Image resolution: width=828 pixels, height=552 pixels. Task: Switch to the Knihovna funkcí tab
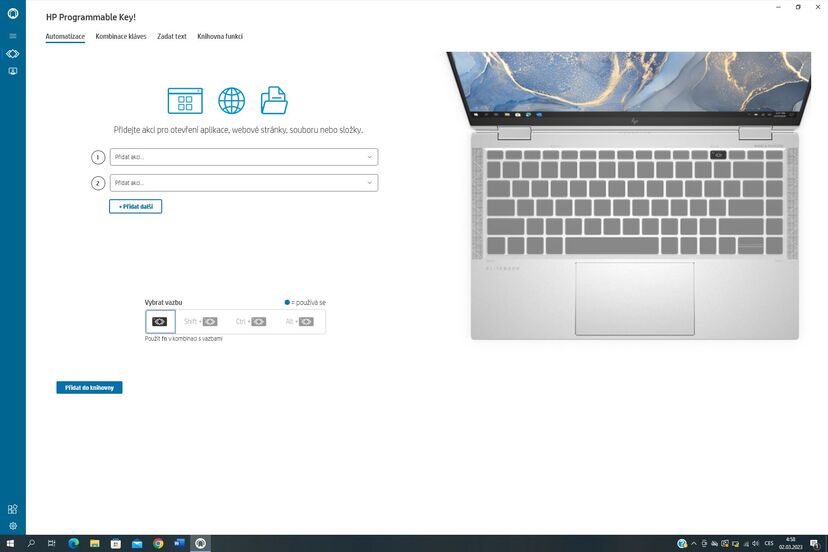220,36
